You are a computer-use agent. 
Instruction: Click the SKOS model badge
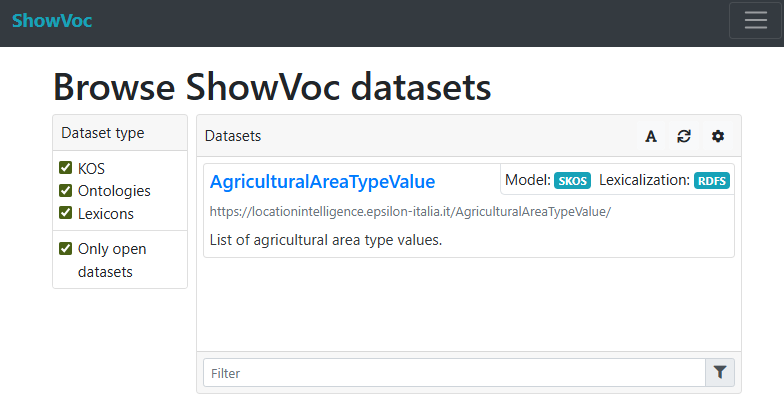[x=573, y=181]
